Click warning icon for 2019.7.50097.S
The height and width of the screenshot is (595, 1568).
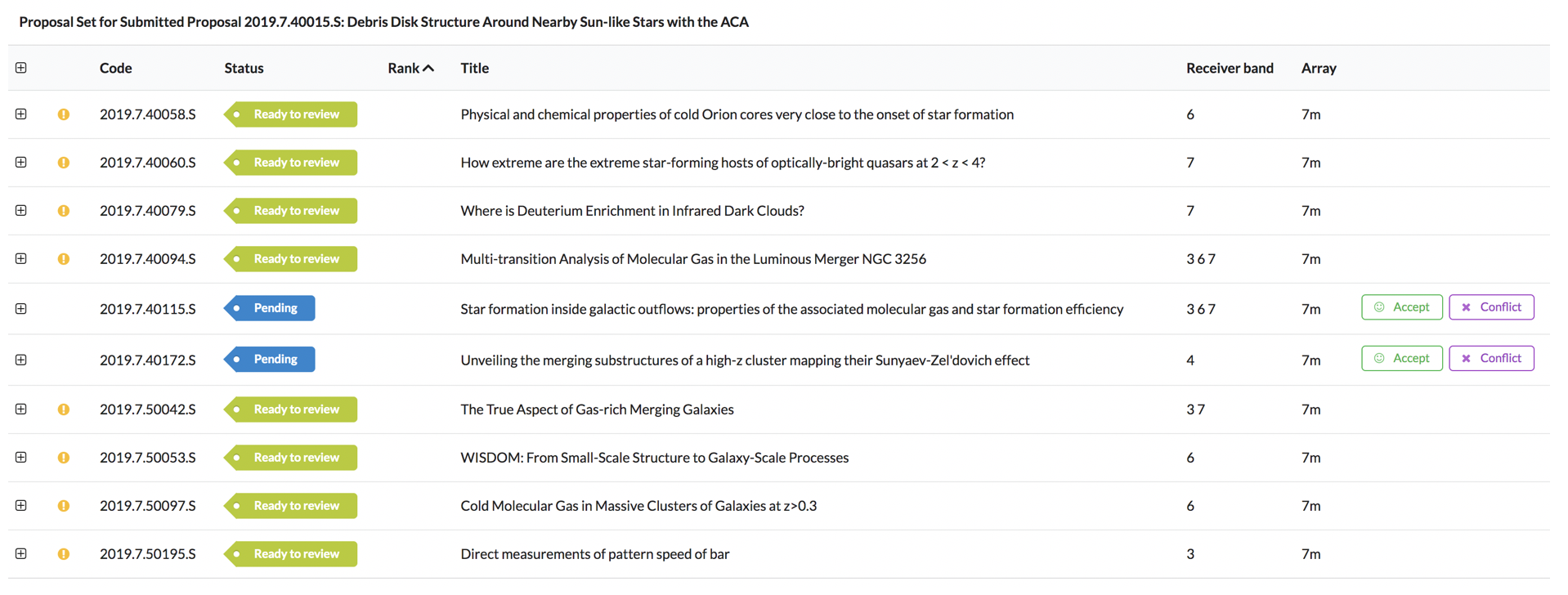point(63,506)
